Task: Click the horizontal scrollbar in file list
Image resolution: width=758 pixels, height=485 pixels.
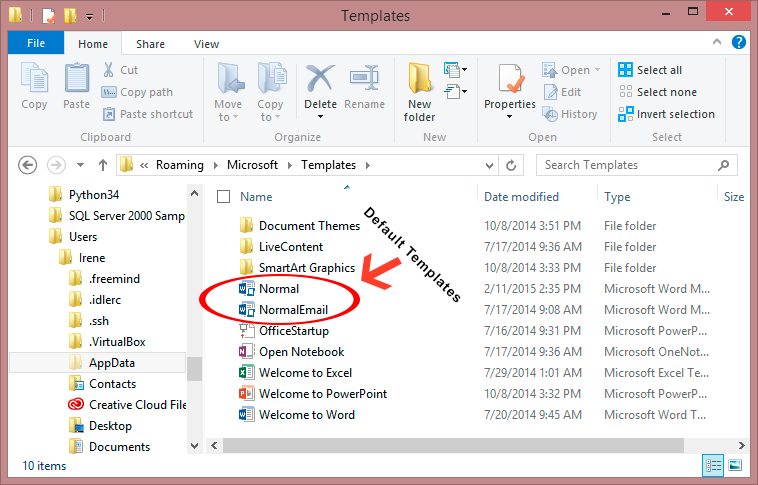Action: click(x=453, y=445)
